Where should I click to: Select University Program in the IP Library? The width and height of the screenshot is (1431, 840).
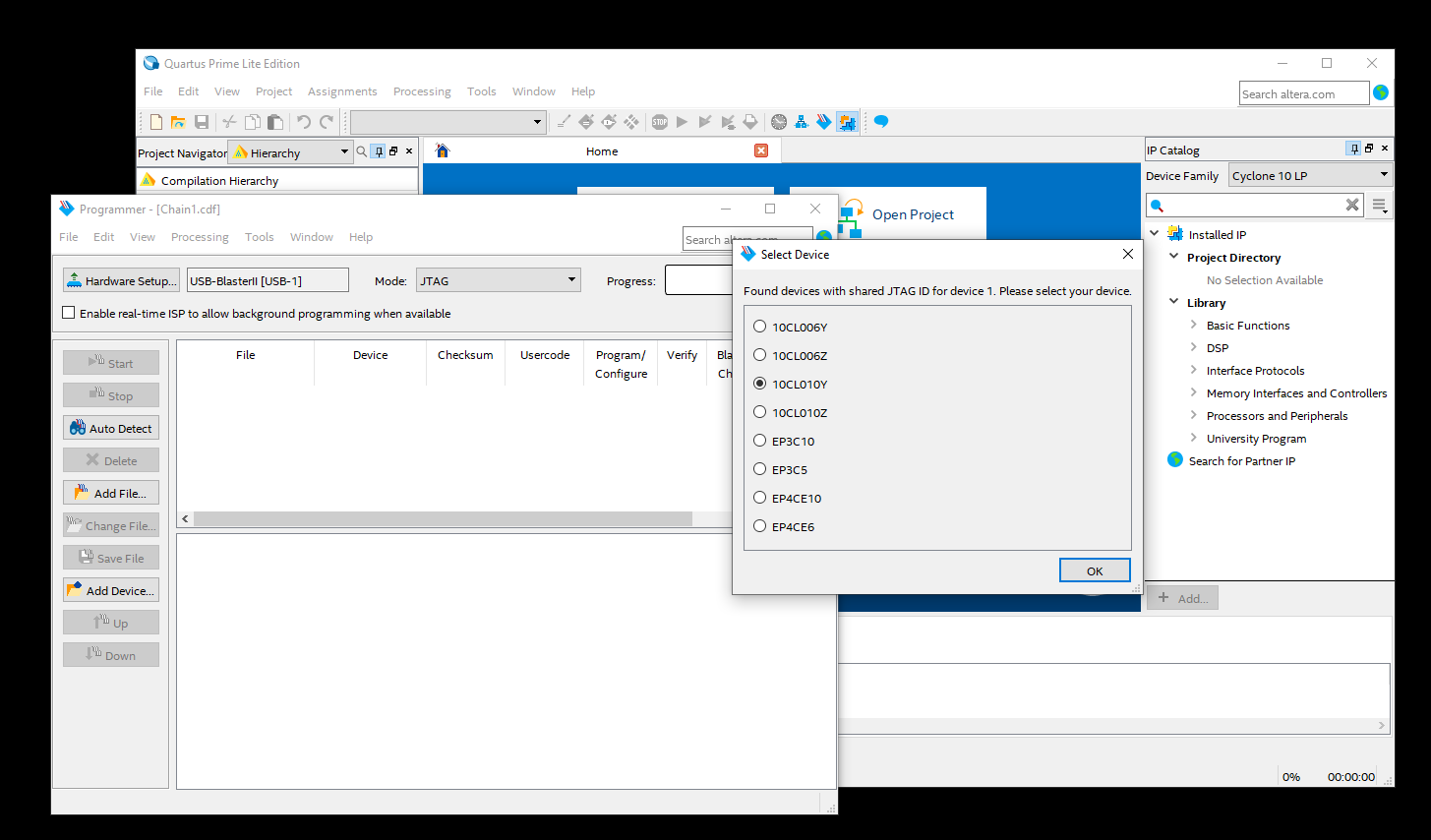point(1256,439)
